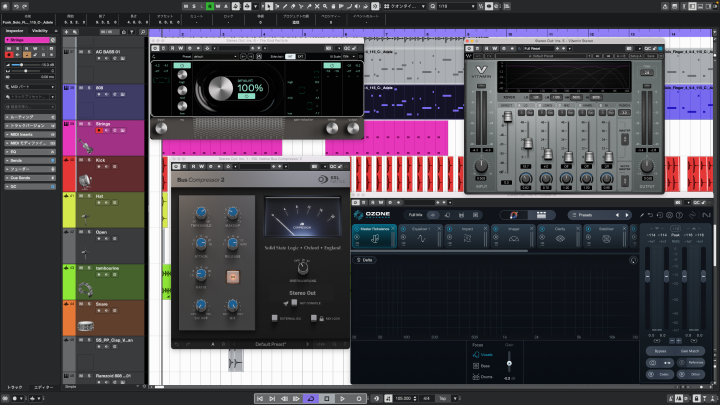Click the Ozone help question icon
This screenshot has height=405, width=720.
[x=679, y=215]
